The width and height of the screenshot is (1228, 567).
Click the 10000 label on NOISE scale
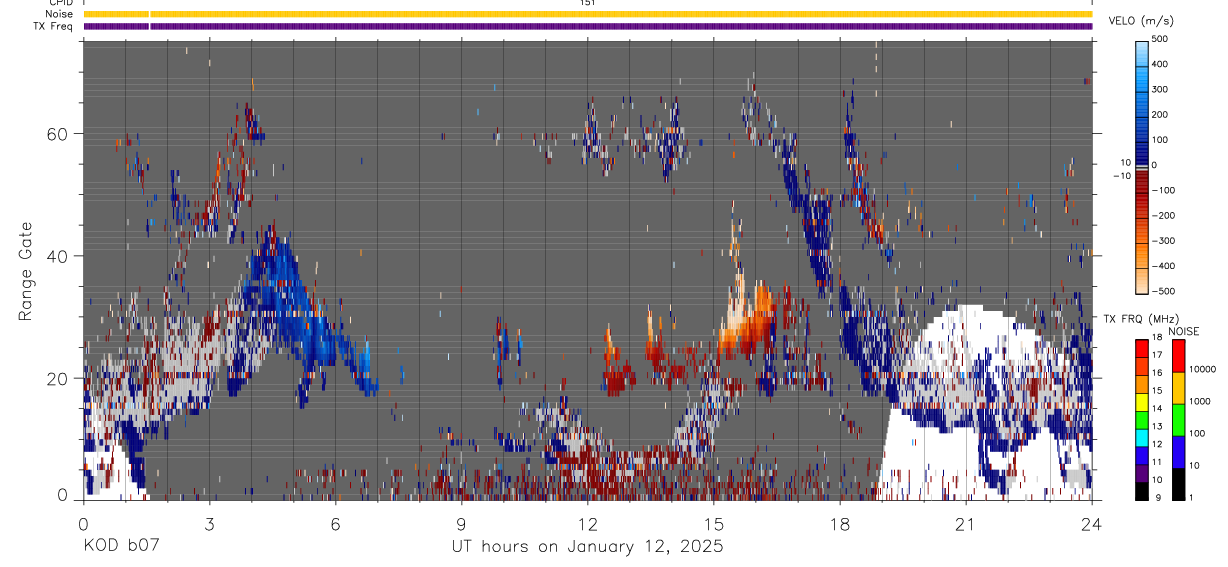click(1201, 369)
